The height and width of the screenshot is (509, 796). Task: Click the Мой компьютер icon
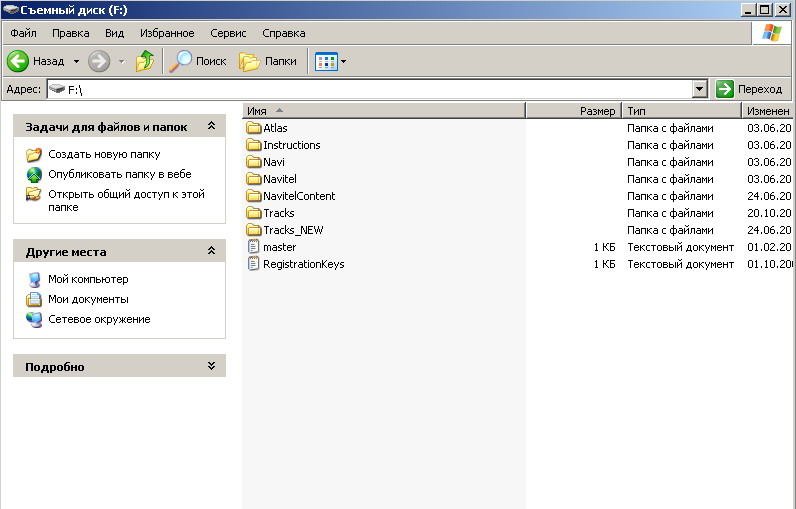pos(34,280)
